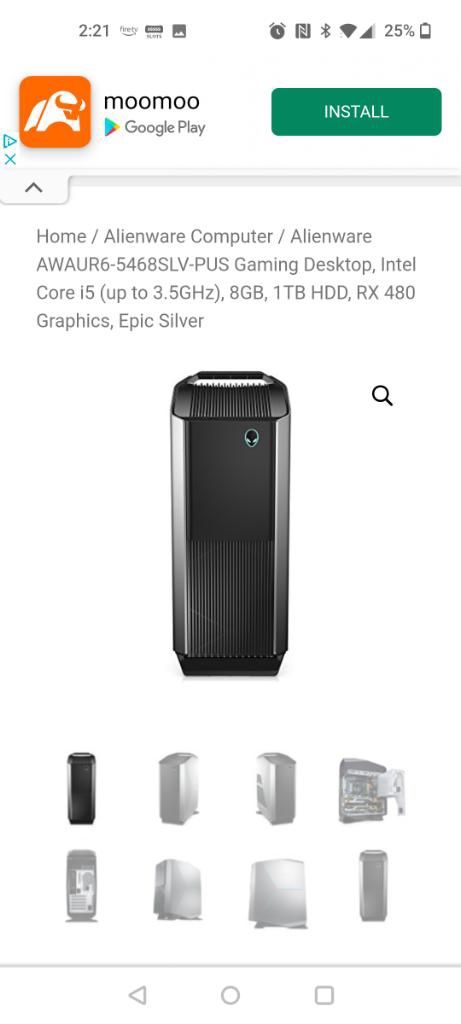Select the third silver side-view thumbnail
The width and height of the screenshot is (461, 1024).
[276, 788]
